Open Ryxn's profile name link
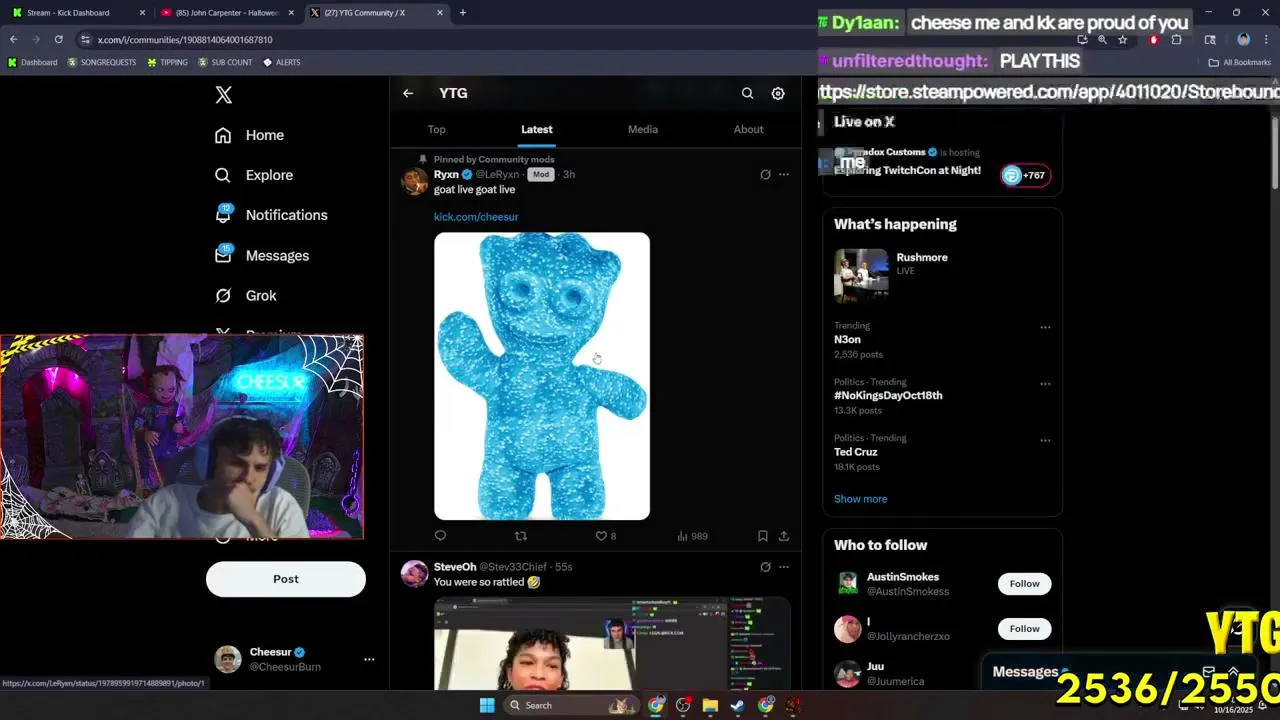The width and height of the screenshot is (1280, 720). click(x=446, y=174)
